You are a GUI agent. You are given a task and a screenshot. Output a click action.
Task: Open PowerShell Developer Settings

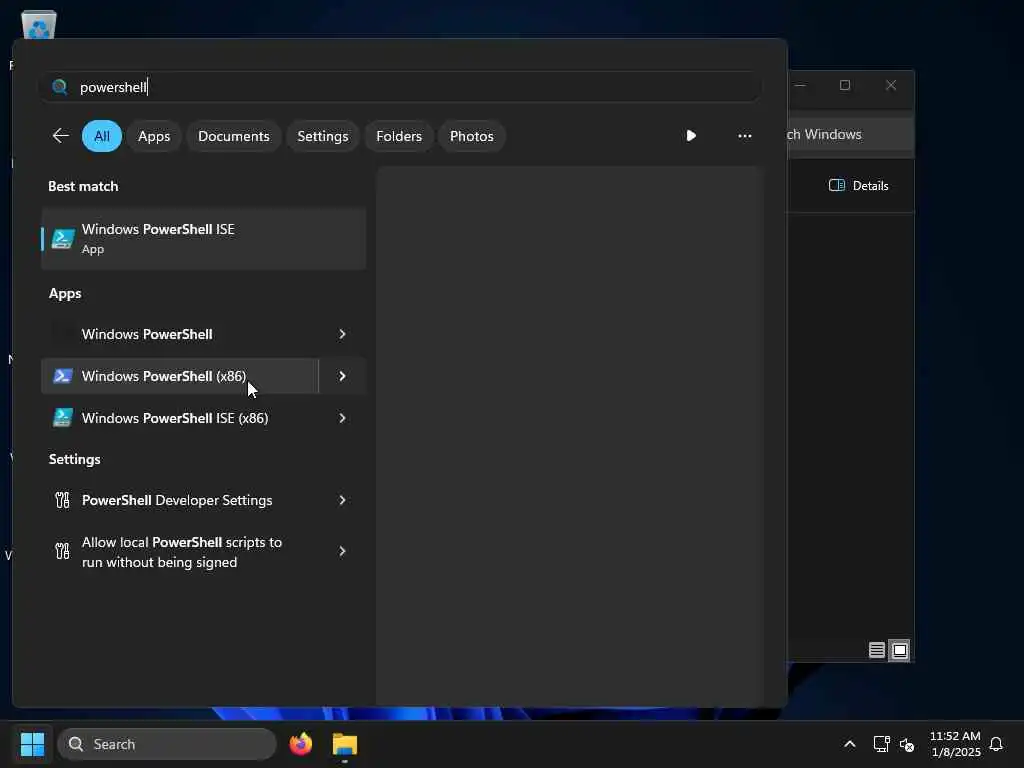[180, 500]
